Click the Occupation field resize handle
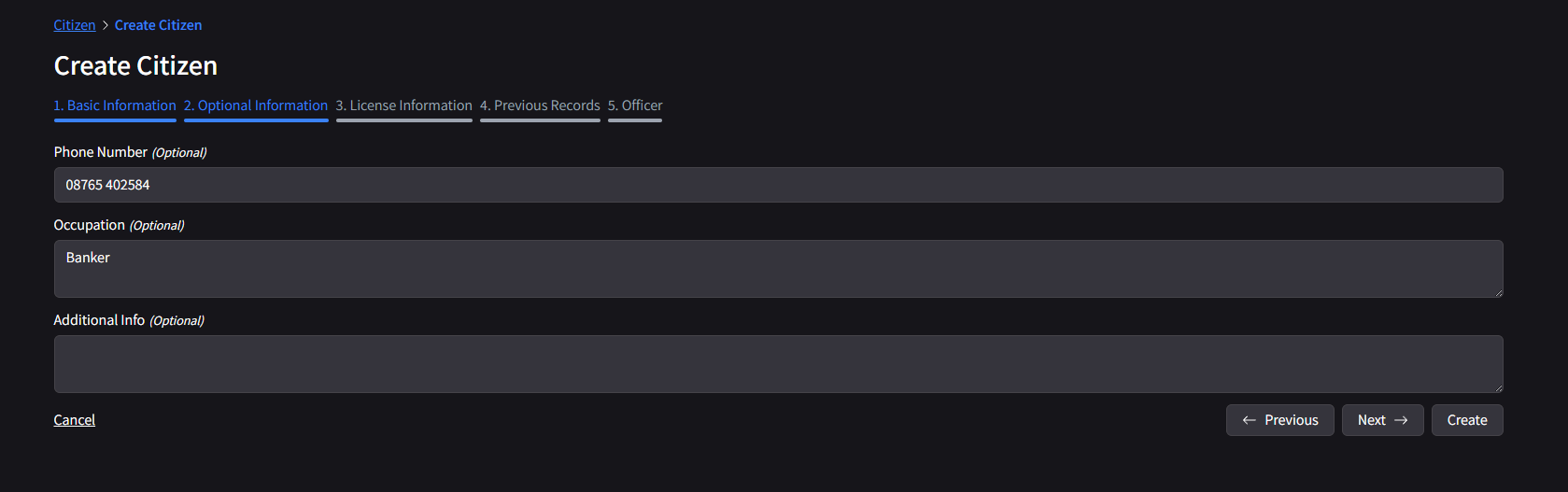The image size is (1568, 492). tap(1498, 292)
